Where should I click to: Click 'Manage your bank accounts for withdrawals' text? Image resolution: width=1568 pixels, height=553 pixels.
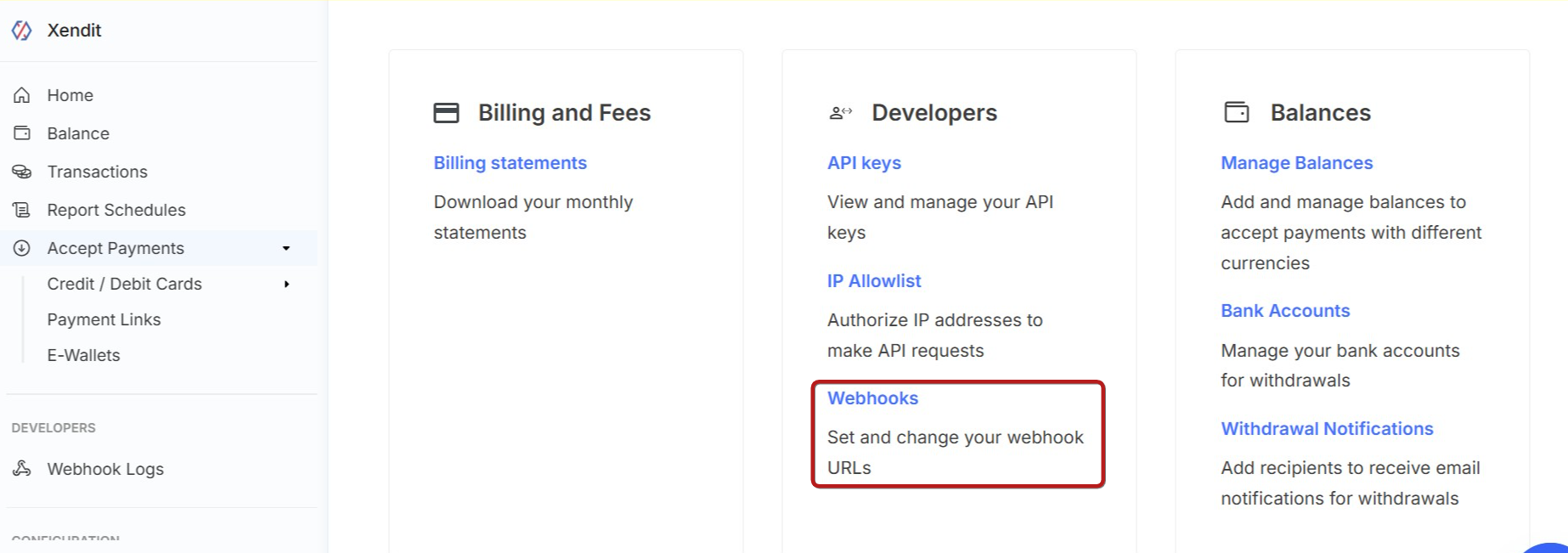pyautogui.click(x=1340, y=365)
